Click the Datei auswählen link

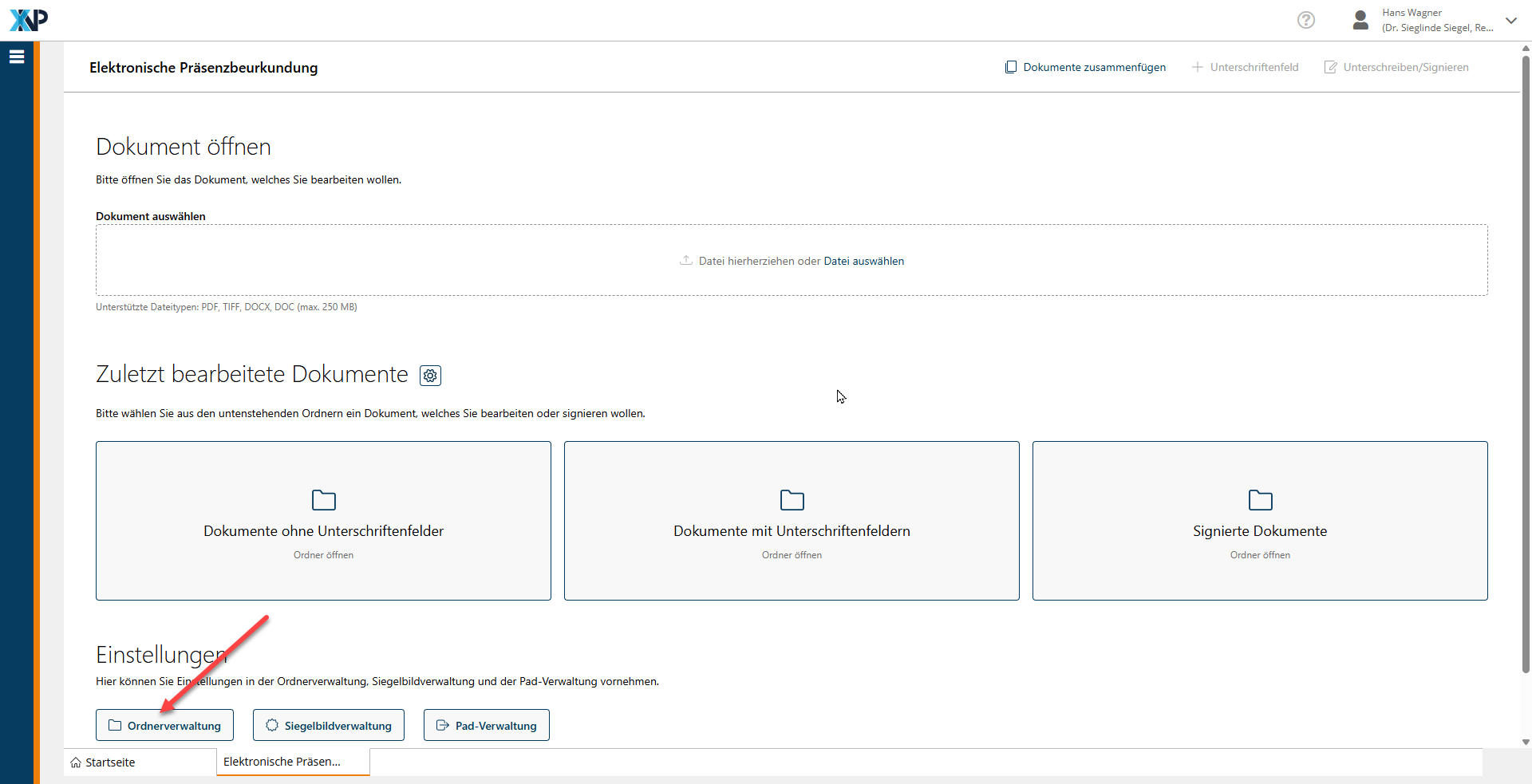863,261
